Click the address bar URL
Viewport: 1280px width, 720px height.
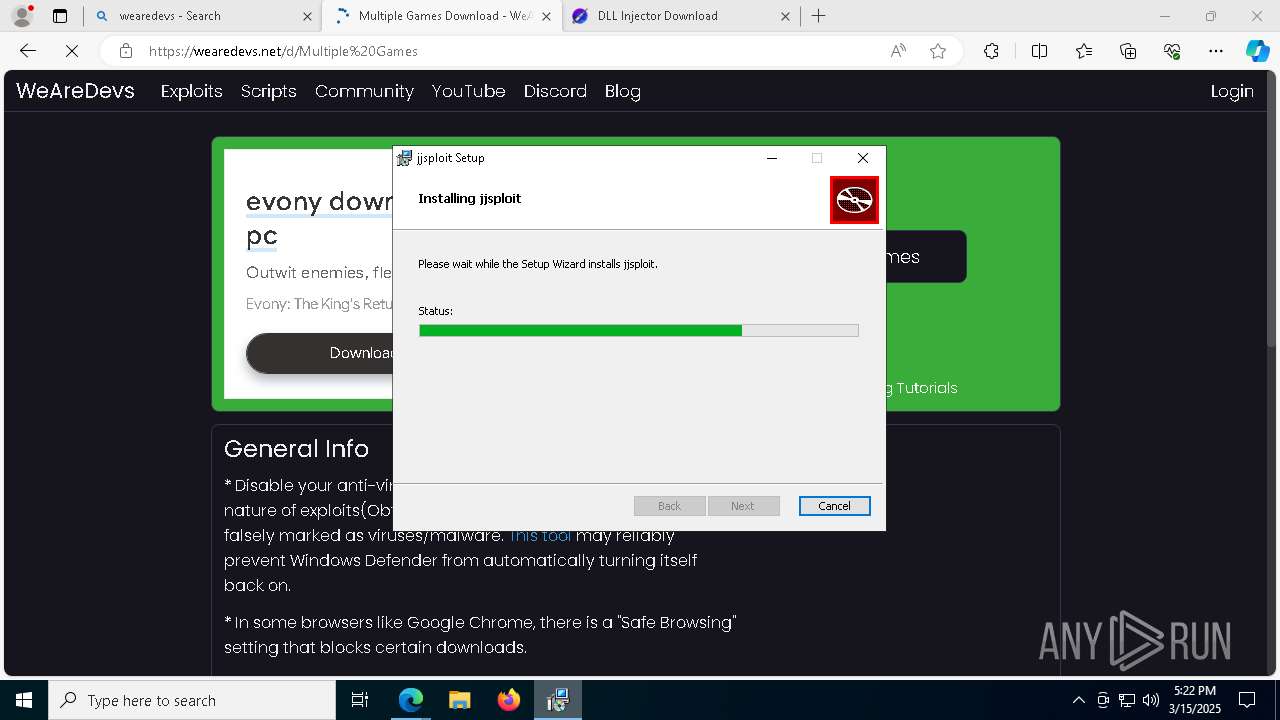283,51
